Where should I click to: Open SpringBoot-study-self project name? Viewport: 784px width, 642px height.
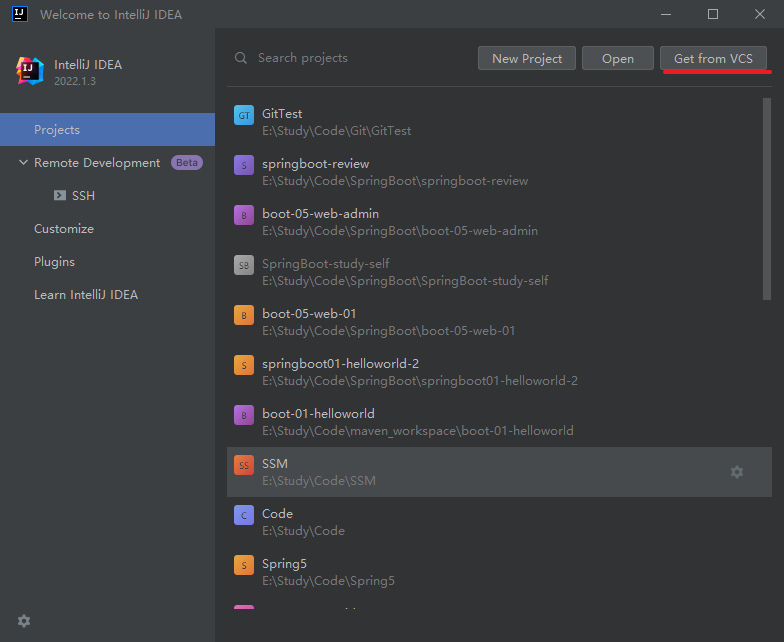tap(326, 264)
